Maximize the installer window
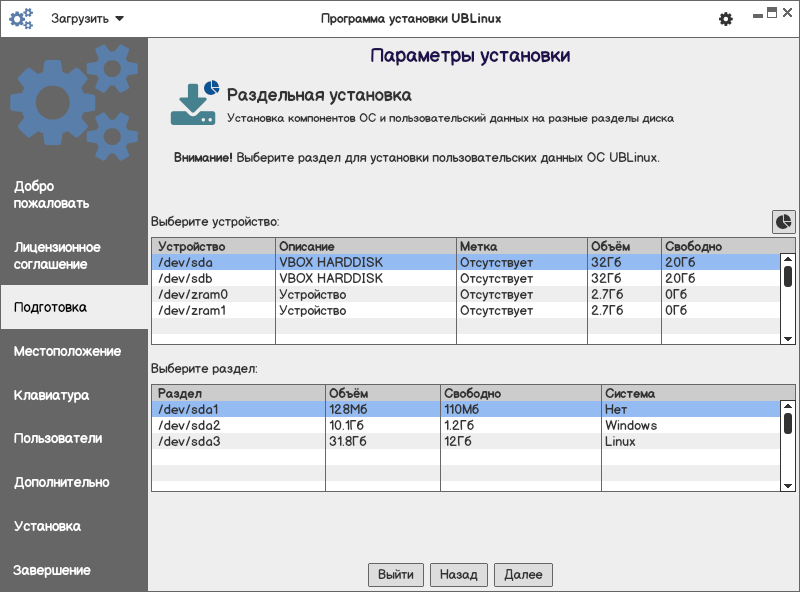This screenshot has width=800, height=592. point(772,13)
